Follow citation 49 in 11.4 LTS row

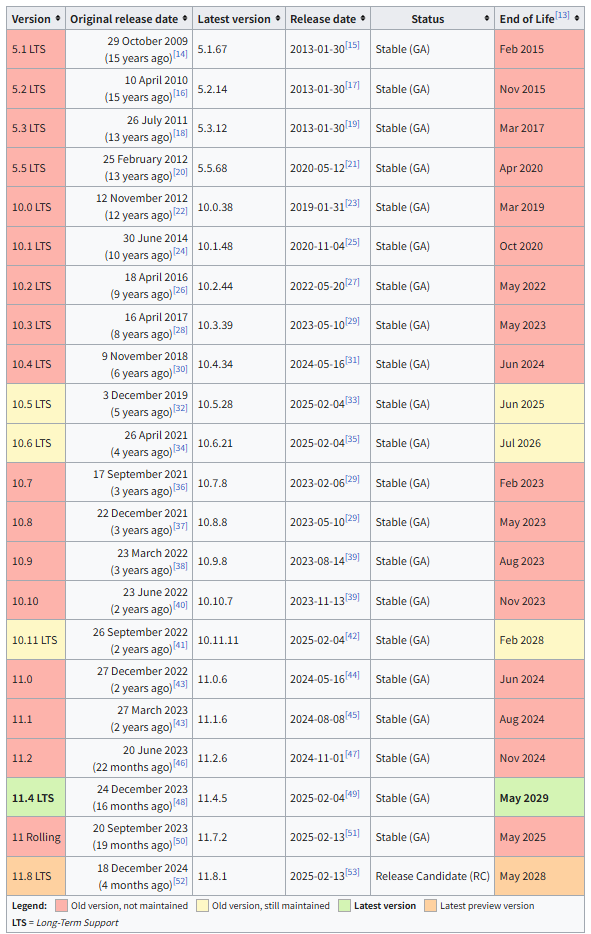pyautogui.click(x=352, y=793)
